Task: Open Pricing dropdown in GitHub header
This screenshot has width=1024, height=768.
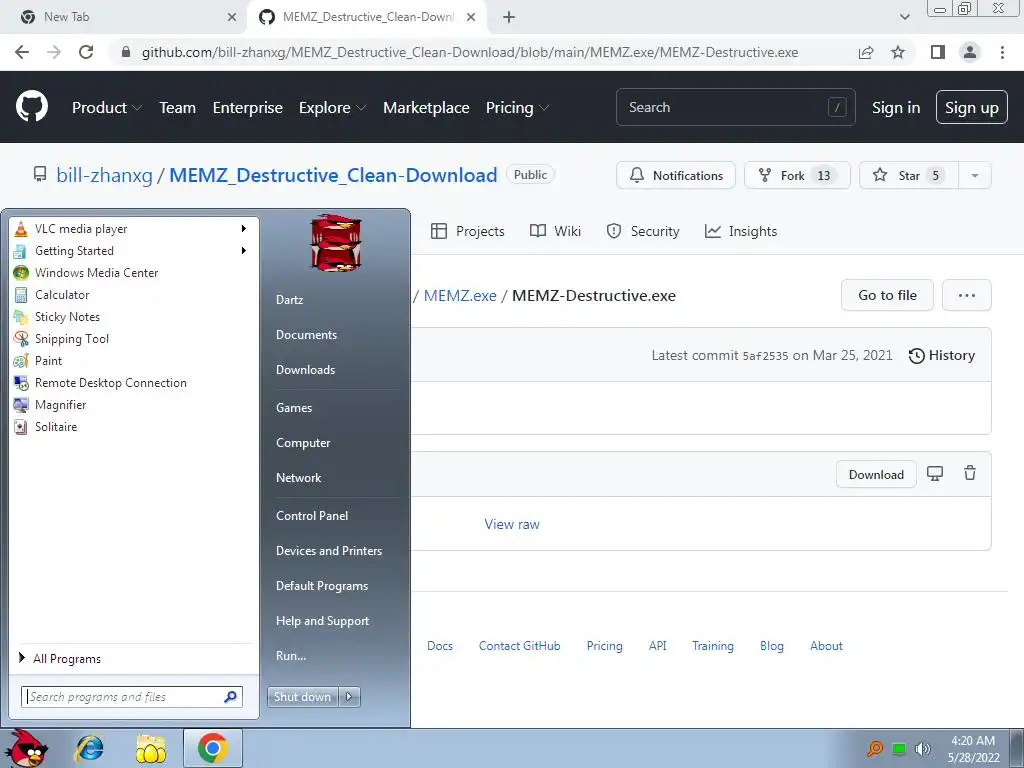Action: tap(517, 108)
